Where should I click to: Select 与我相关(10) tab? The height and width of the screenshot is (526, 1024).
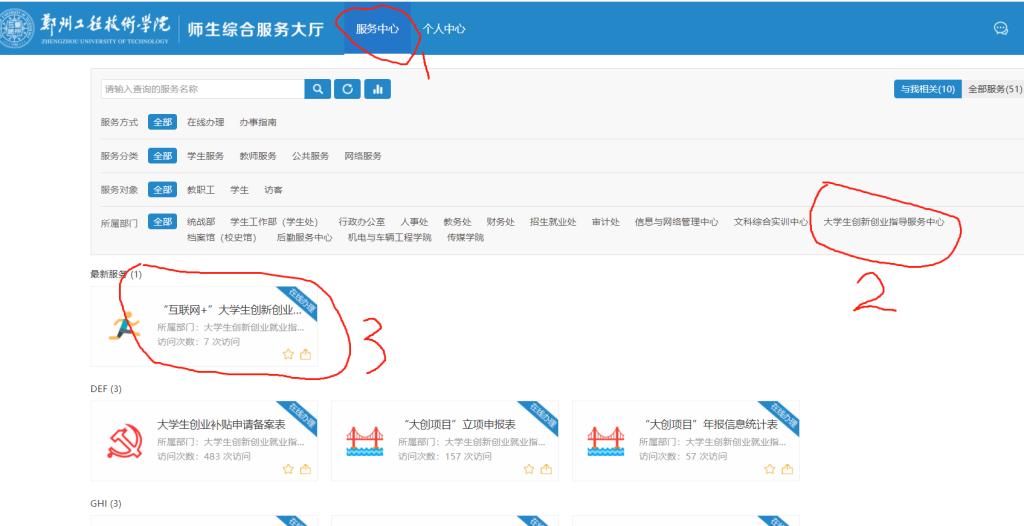(x=927, y=90)
